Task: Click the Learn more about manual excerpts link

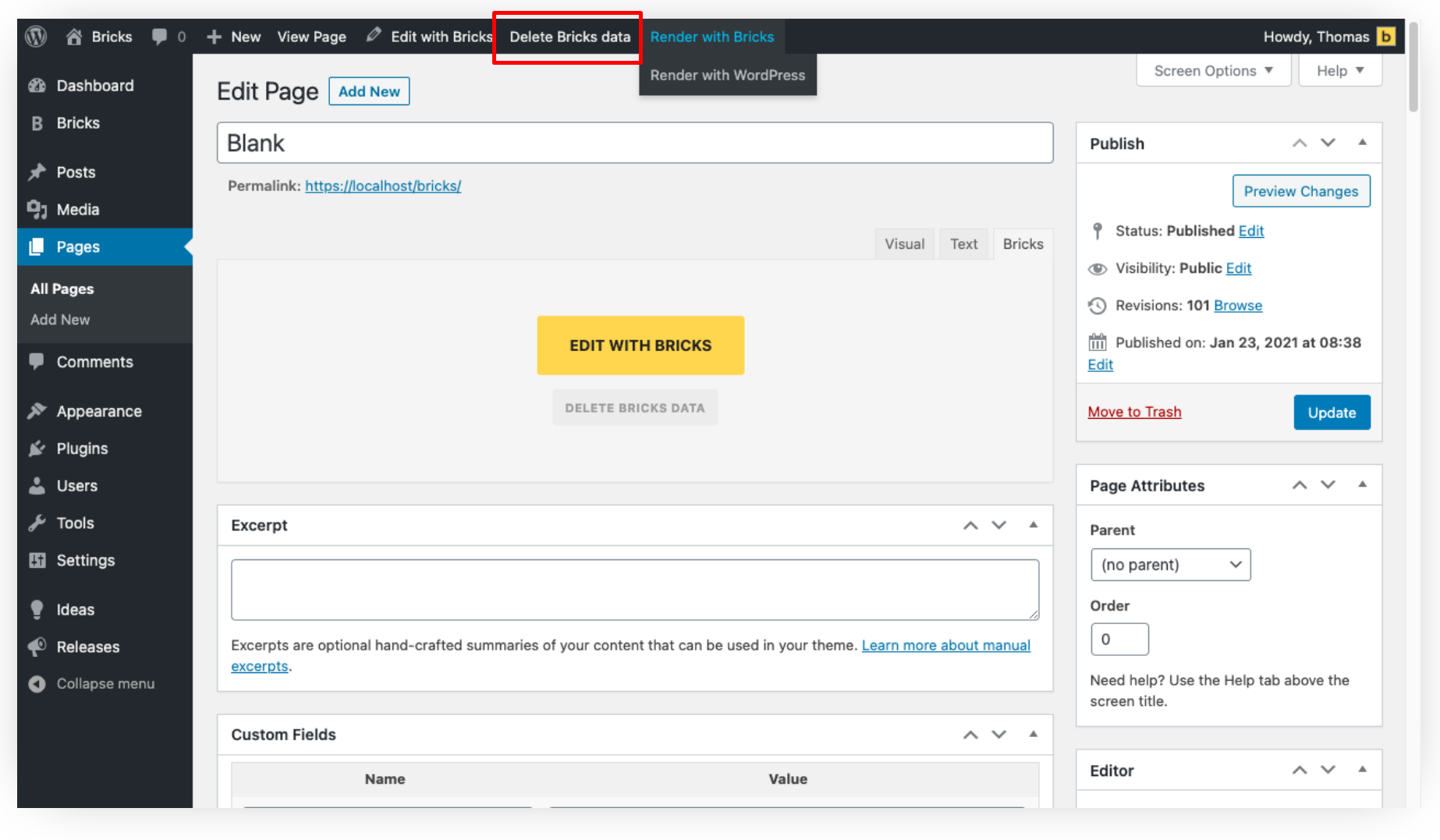Action: tap(946, 645)
